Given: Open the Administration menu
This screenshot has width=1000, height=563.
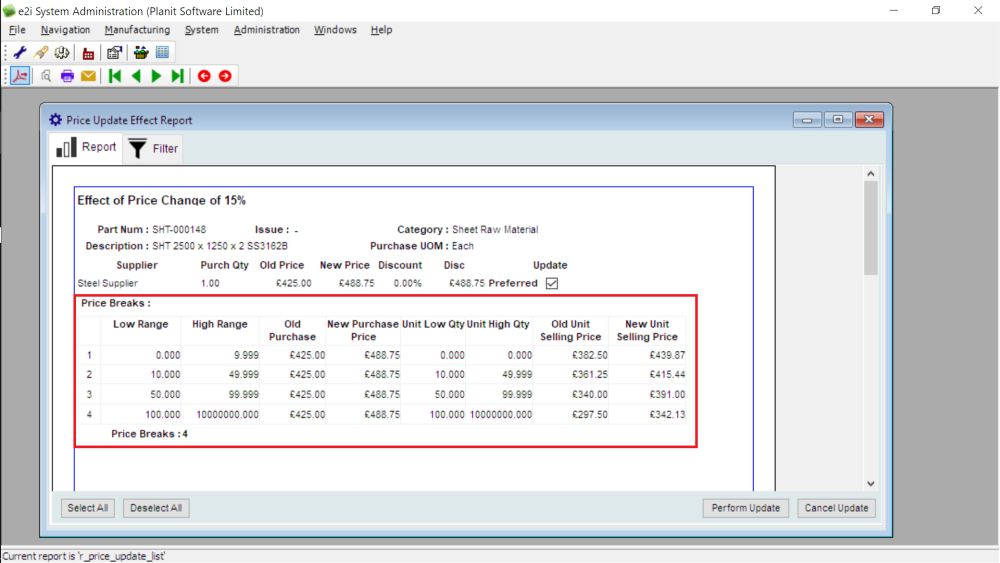Looking at the screenshot, I should 266,30.
